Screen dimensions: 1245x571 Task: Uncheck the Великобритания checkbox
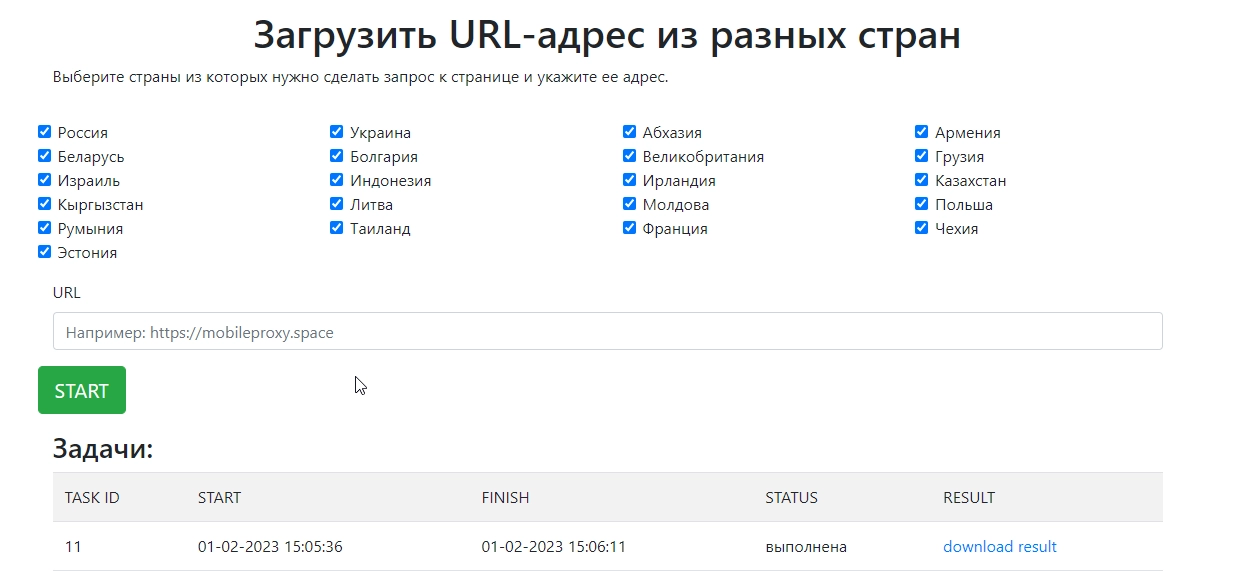point(629,156)
